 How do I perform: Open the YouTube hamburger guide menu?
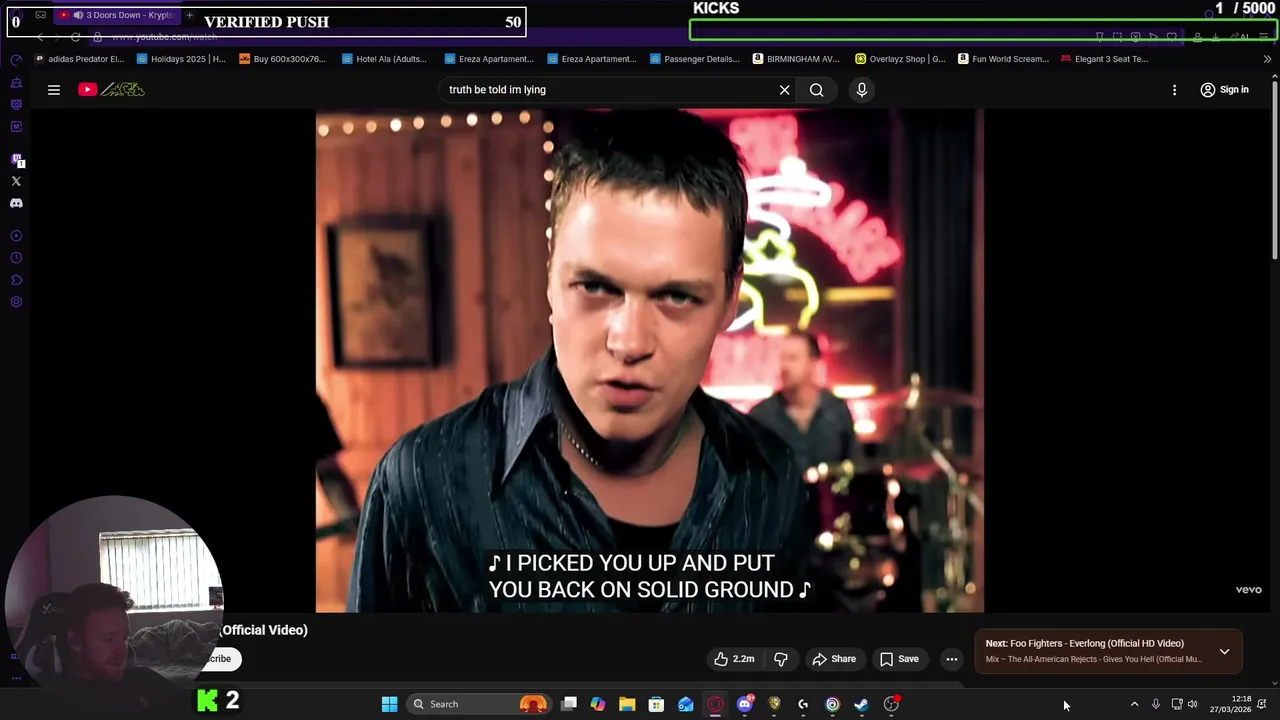[x=54, y=90]
